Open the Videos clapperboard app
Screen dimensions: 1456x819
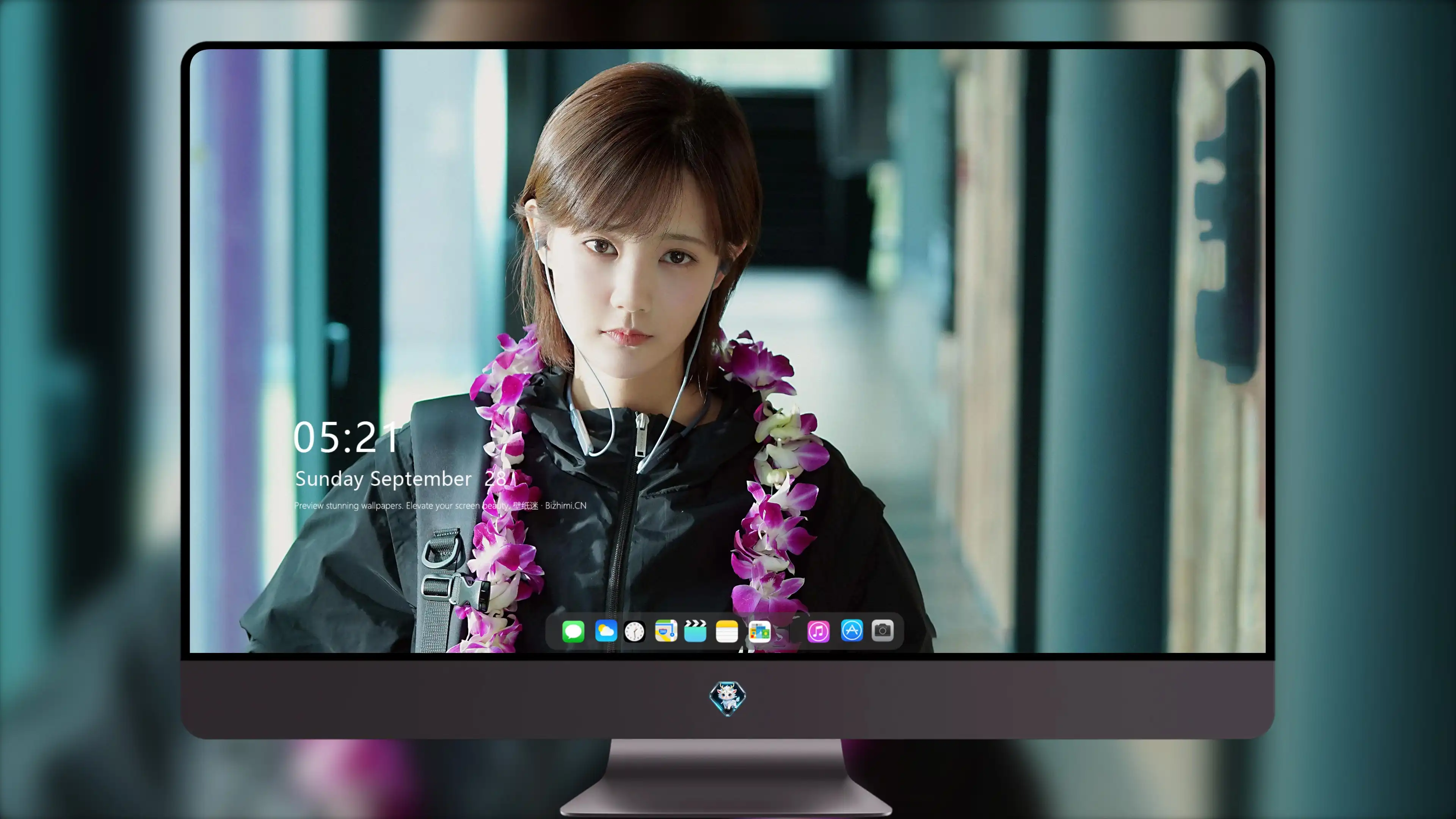pyautogui.click(x=695, y=631)
